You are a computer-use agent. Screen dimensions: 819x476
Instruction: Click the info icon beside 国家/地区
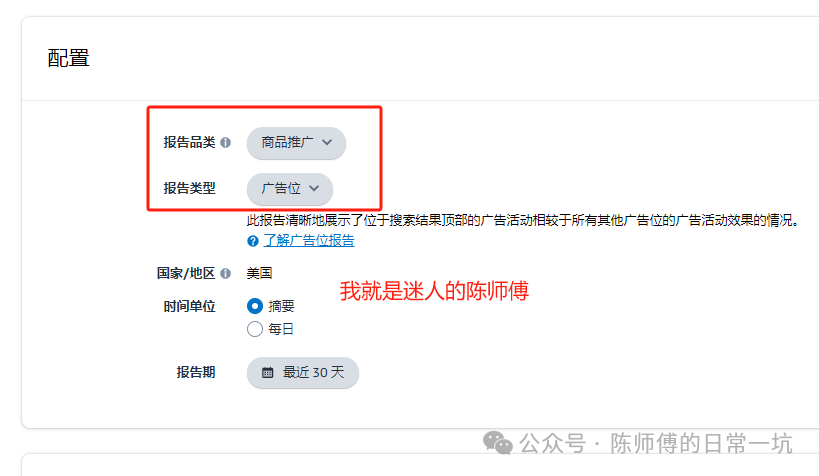coord(226,273)
